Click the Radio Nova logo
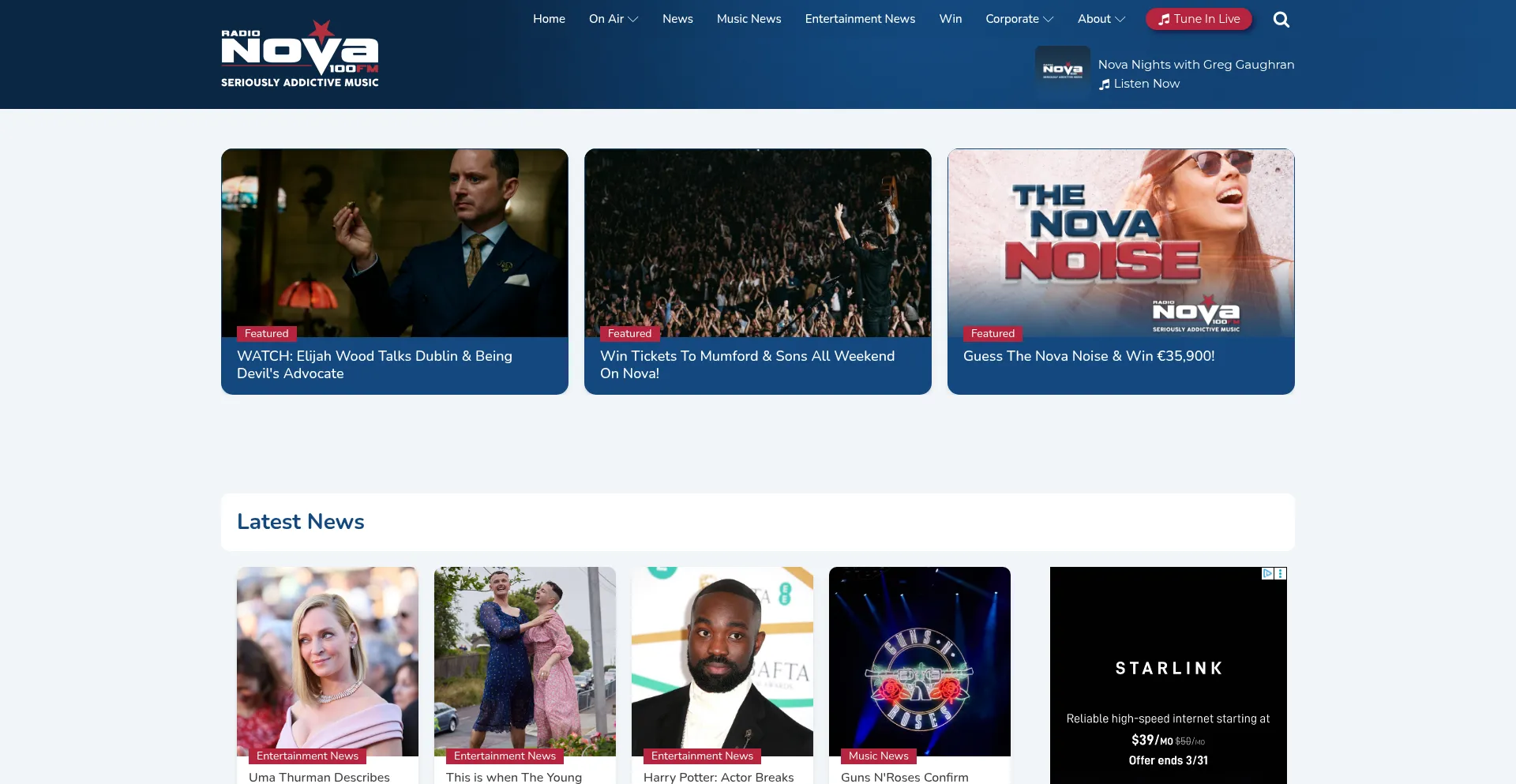This screenshot has width=1516, height=784. tap(300, 54)
